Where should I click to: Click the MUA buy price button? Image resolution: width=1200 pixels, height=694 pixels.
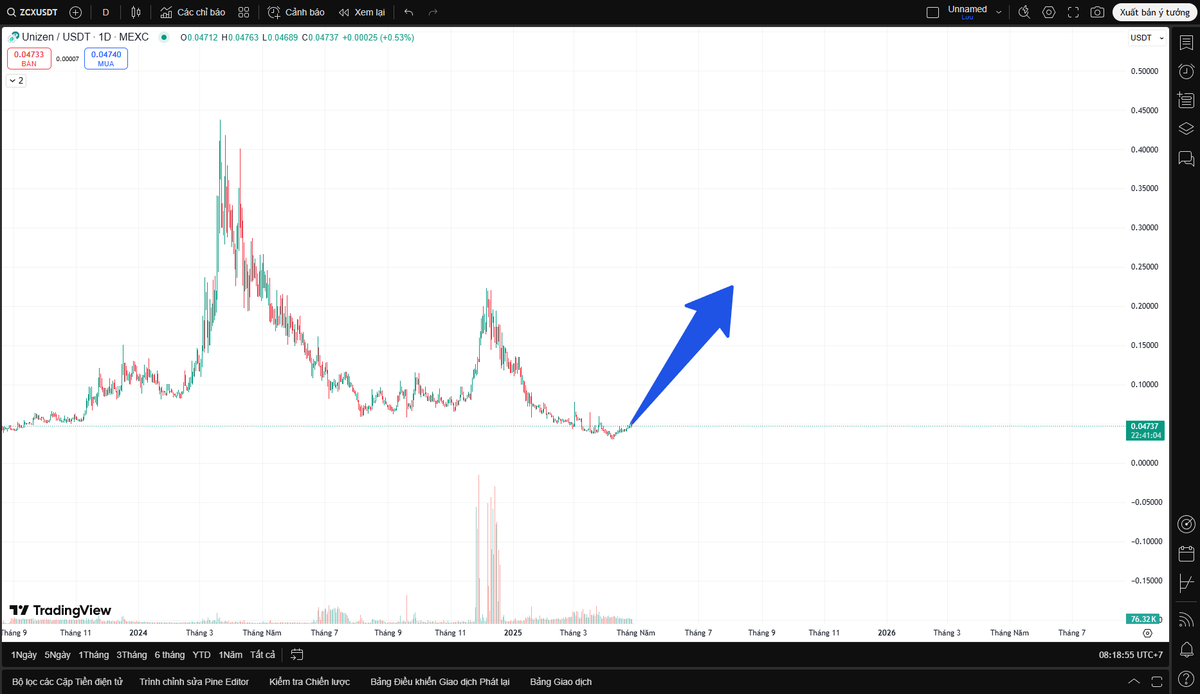click(106, 59)
